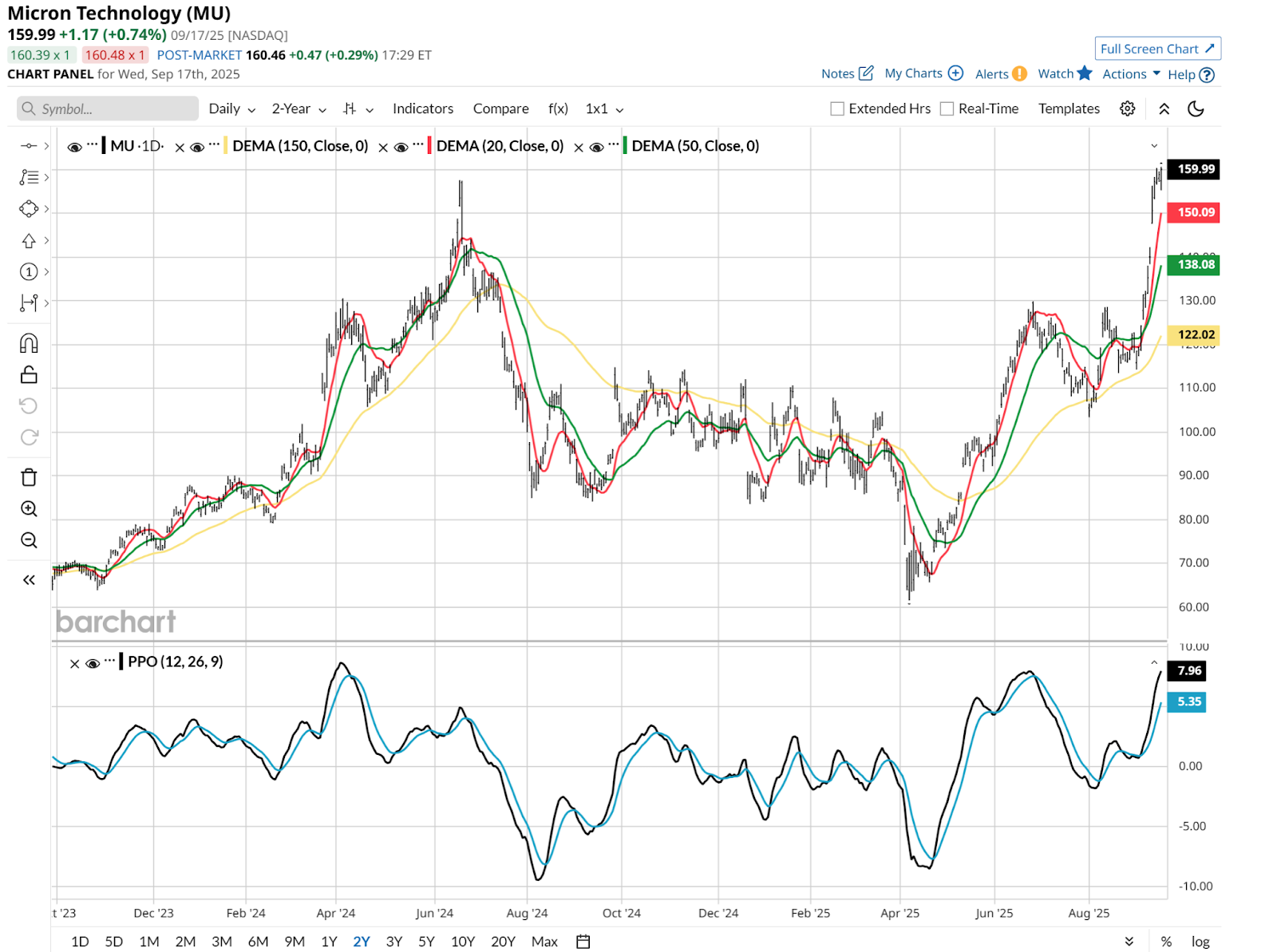
Task: Select the arrow marker tool
Action: click(29, 240)
